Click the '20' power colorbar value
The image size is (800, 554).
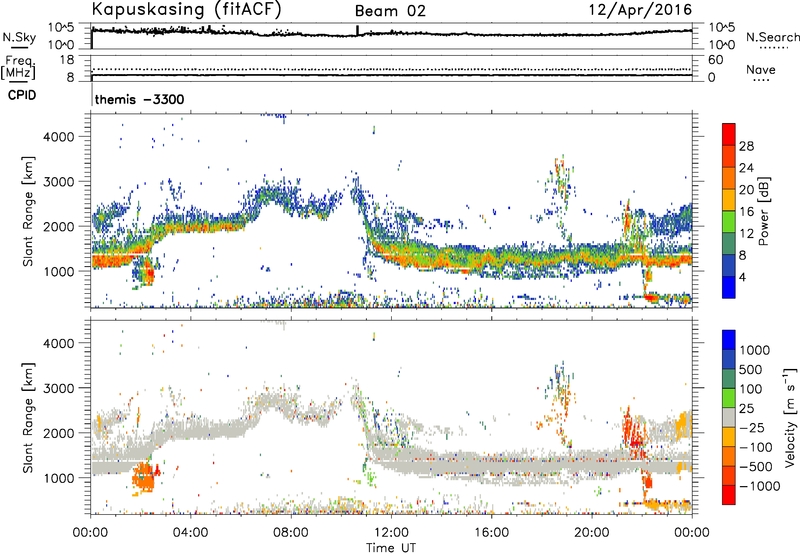[746, 190]
